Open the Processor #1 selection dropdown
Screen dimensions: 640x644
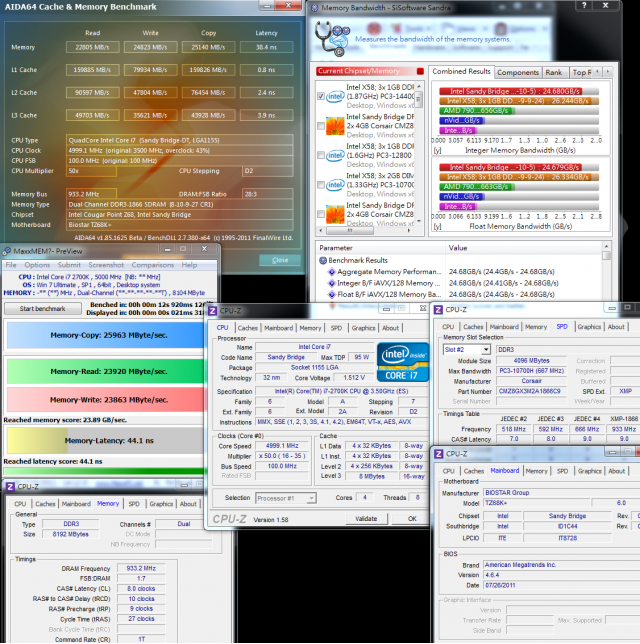(x=311, y=498)
